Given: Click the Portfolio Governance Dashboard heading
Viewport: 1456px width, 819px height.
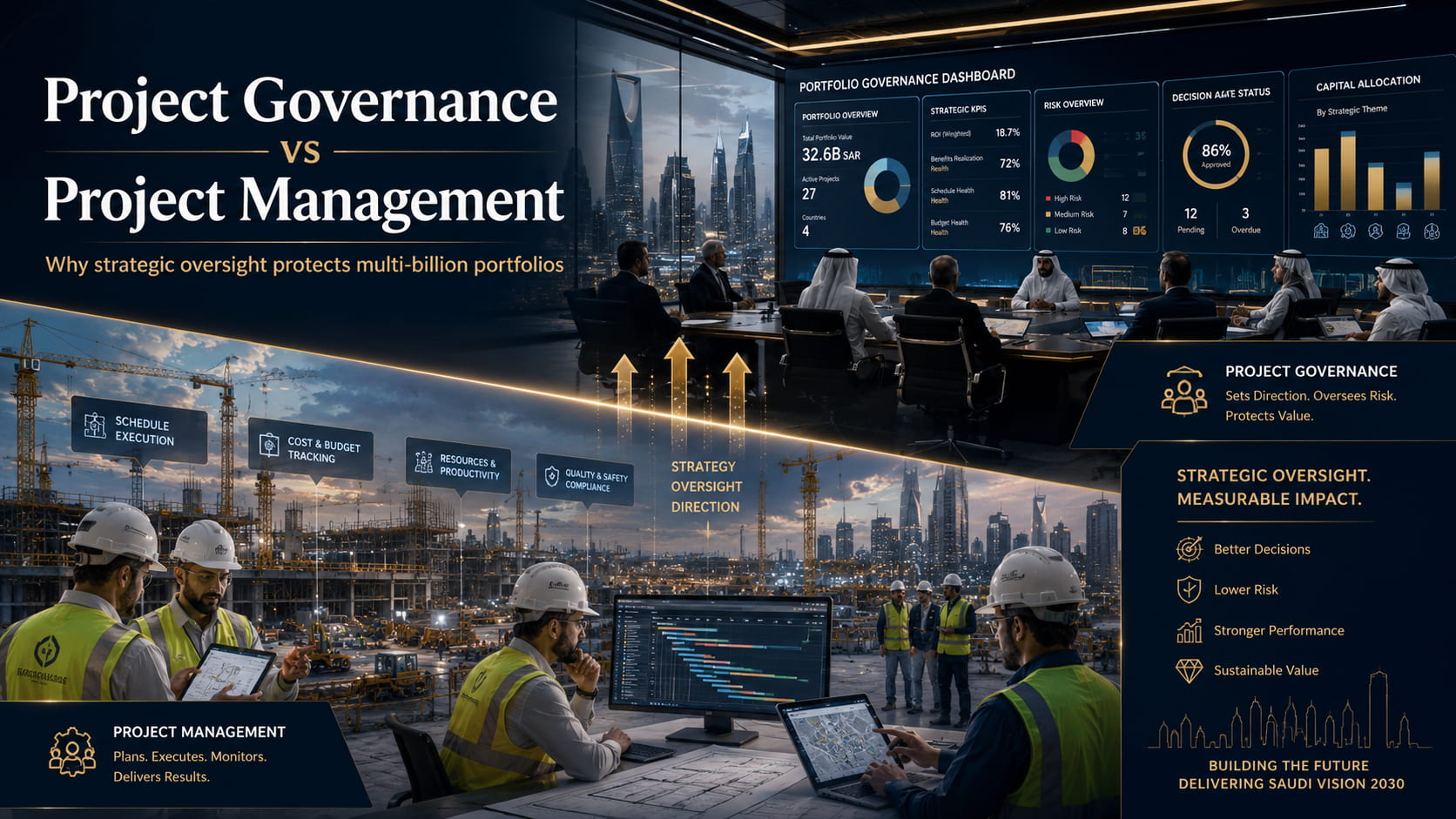Looking at the screenshot, I should click(x=907, y=80).
